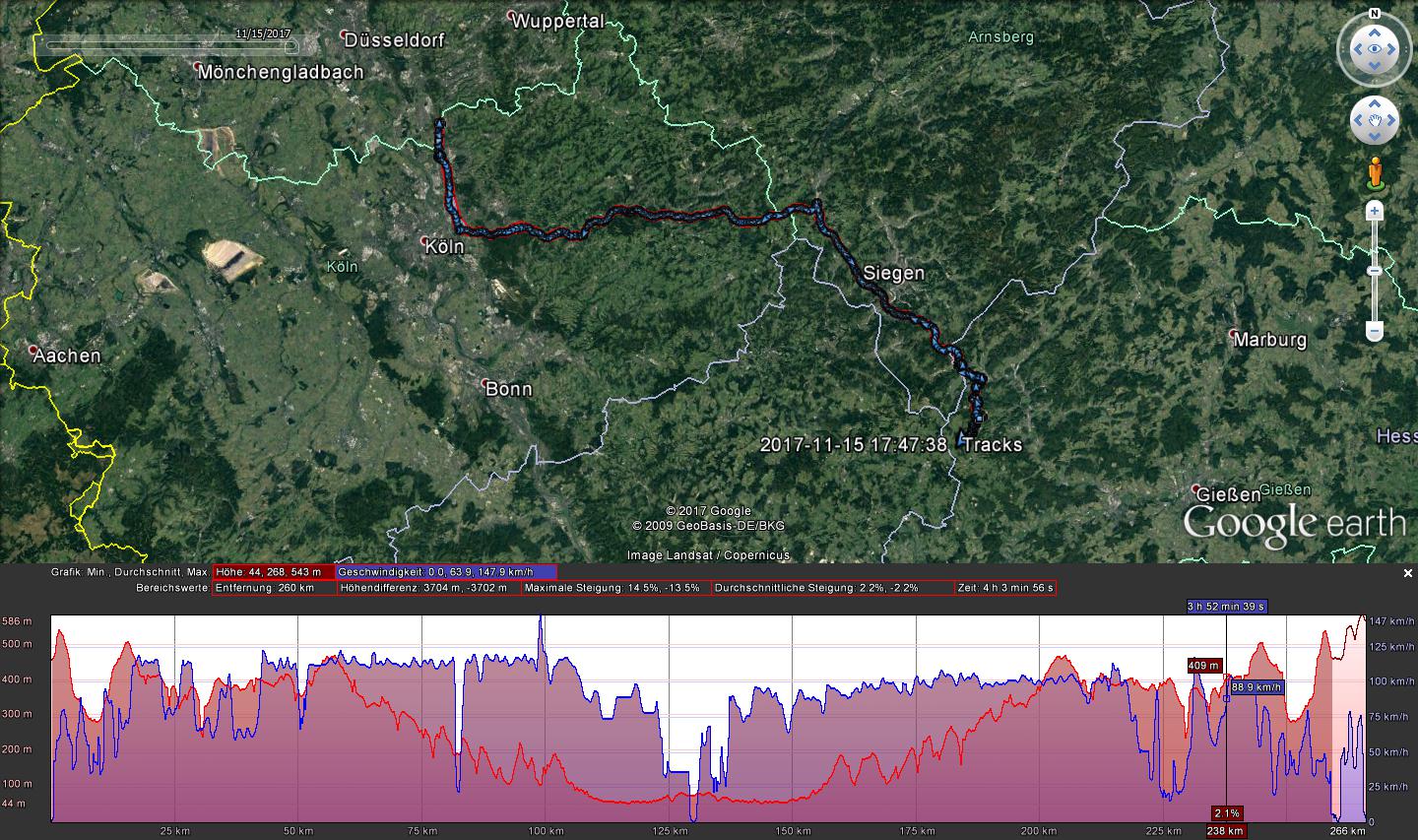Click the orange Street View pegman
The width and height of the screenshot is (1418, 840).
pos(1374,173)
